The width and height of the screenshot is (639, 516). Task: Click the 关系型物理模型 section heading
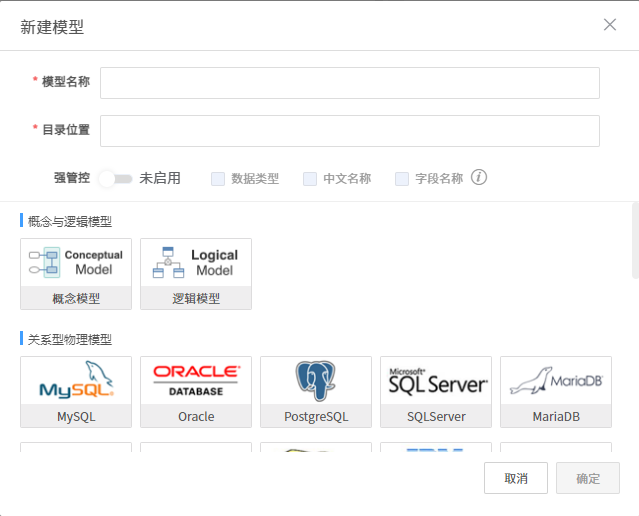pos(70,339)
